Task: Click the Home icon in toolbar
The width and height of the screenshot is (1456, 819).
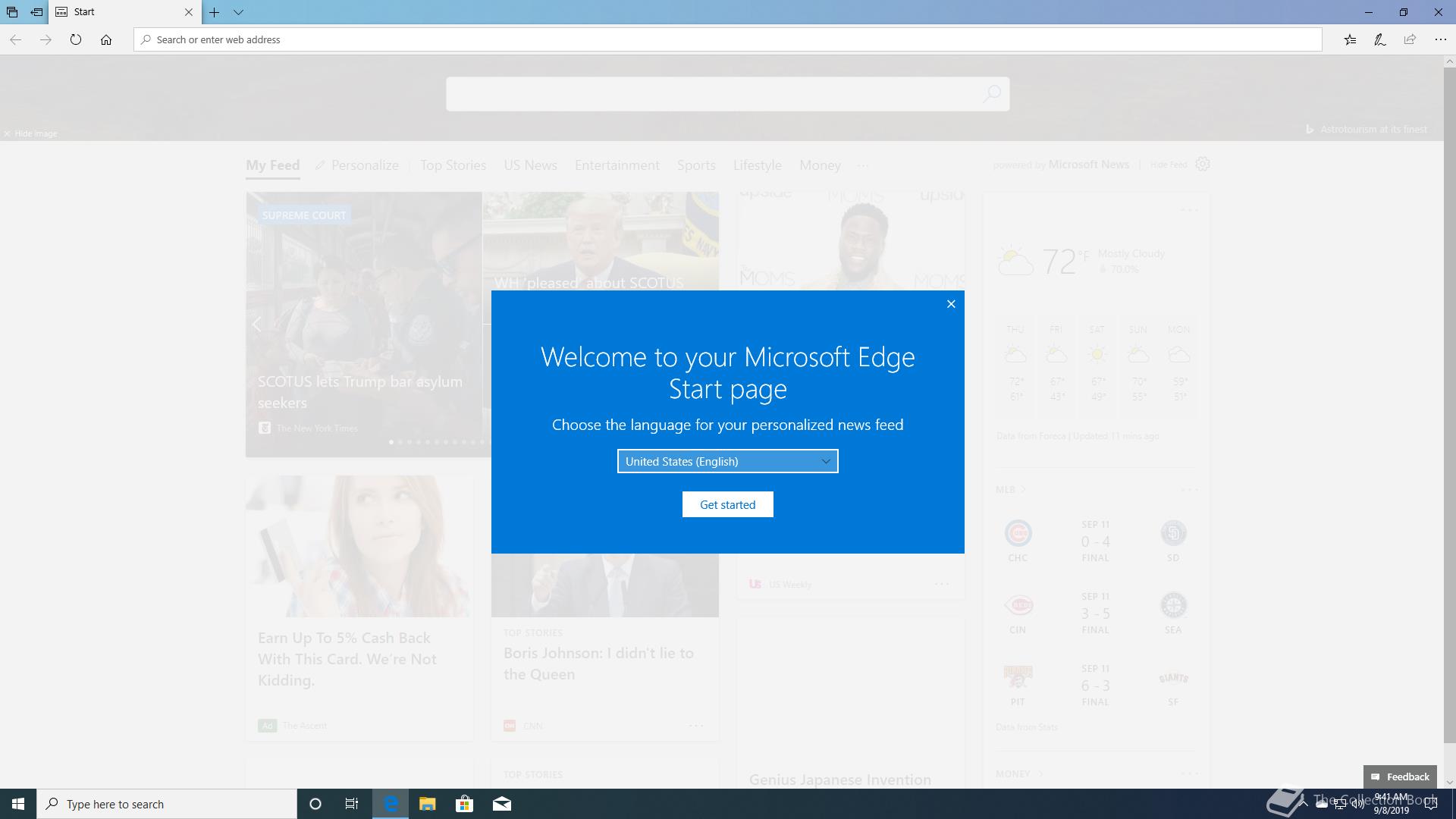Action: [106, 39]
